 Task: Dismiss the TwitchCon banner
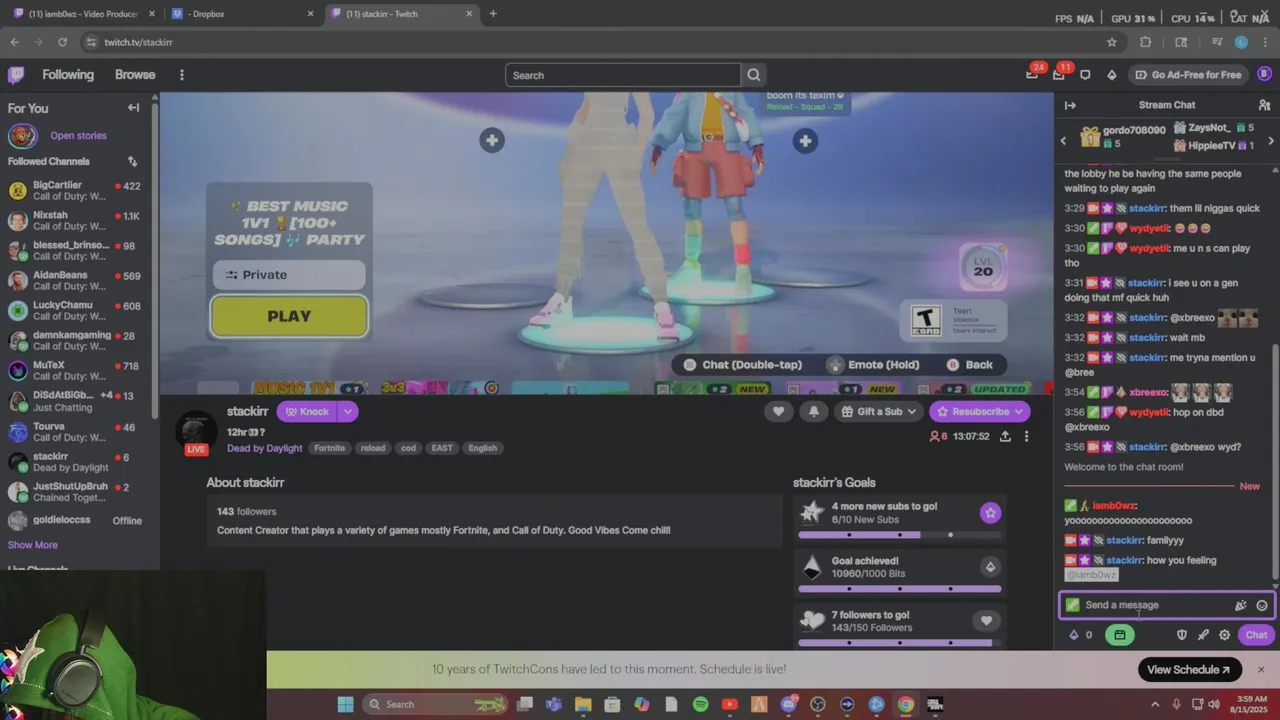tap(1261, 669)
